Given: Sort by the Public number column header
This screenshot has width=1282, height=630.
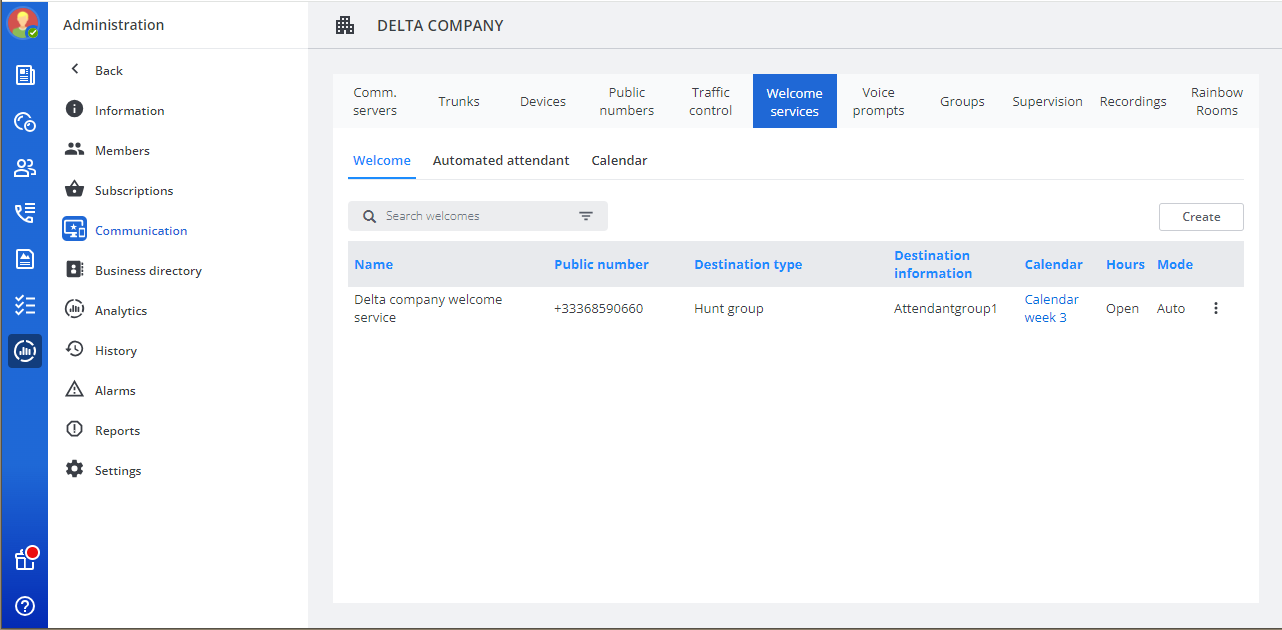Looking at the screenshot, I should point(601,265).
